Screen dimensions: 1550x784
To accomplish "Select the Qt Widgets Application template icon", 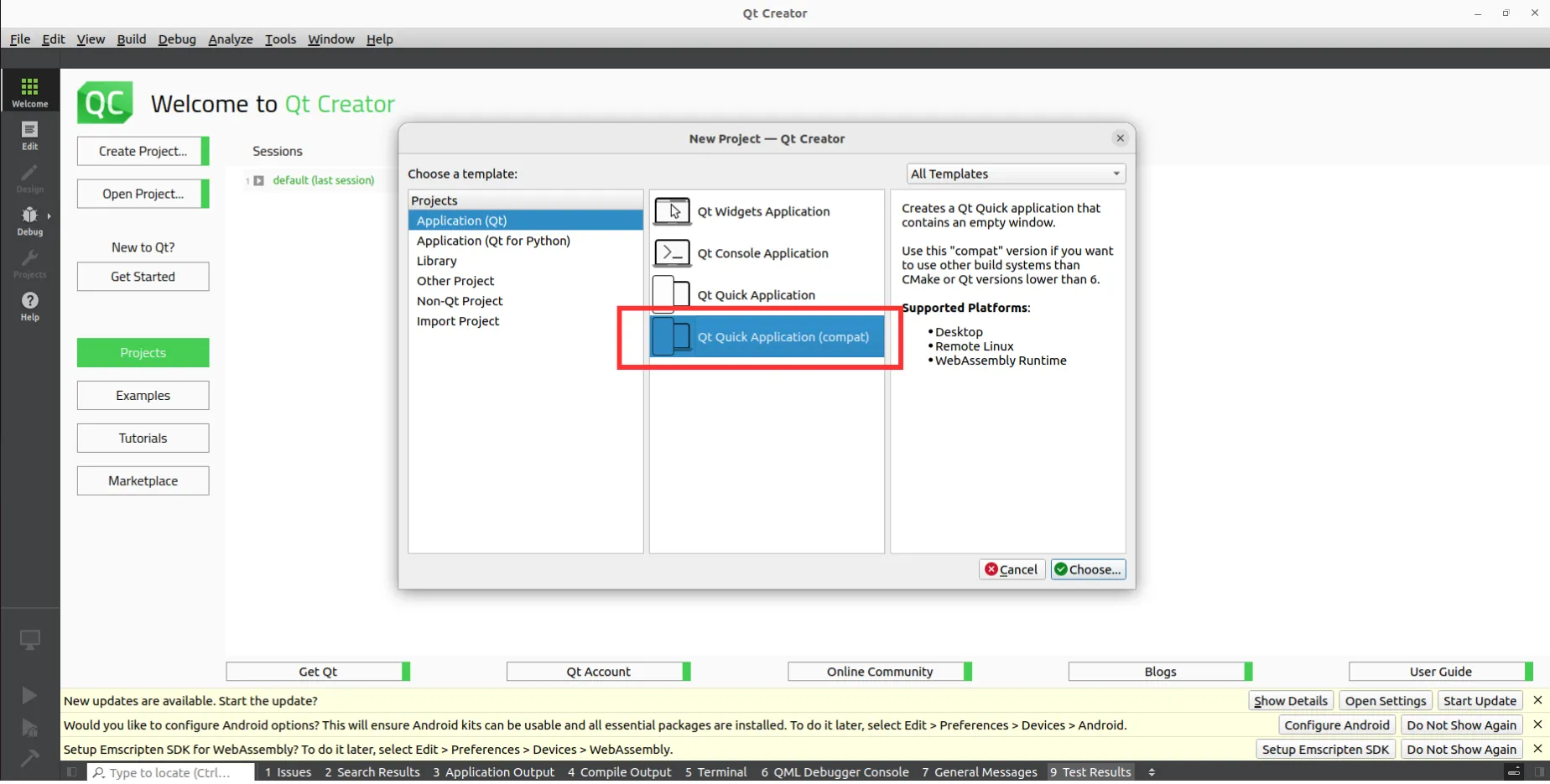I will click(672, 211).
